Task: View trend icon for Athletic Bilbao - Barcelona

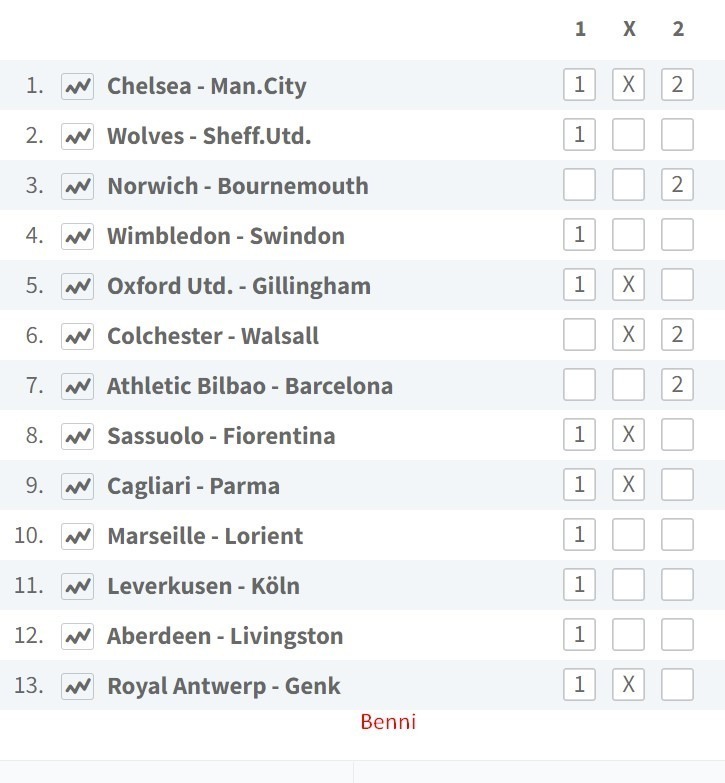Action: [x=77, y=386]
